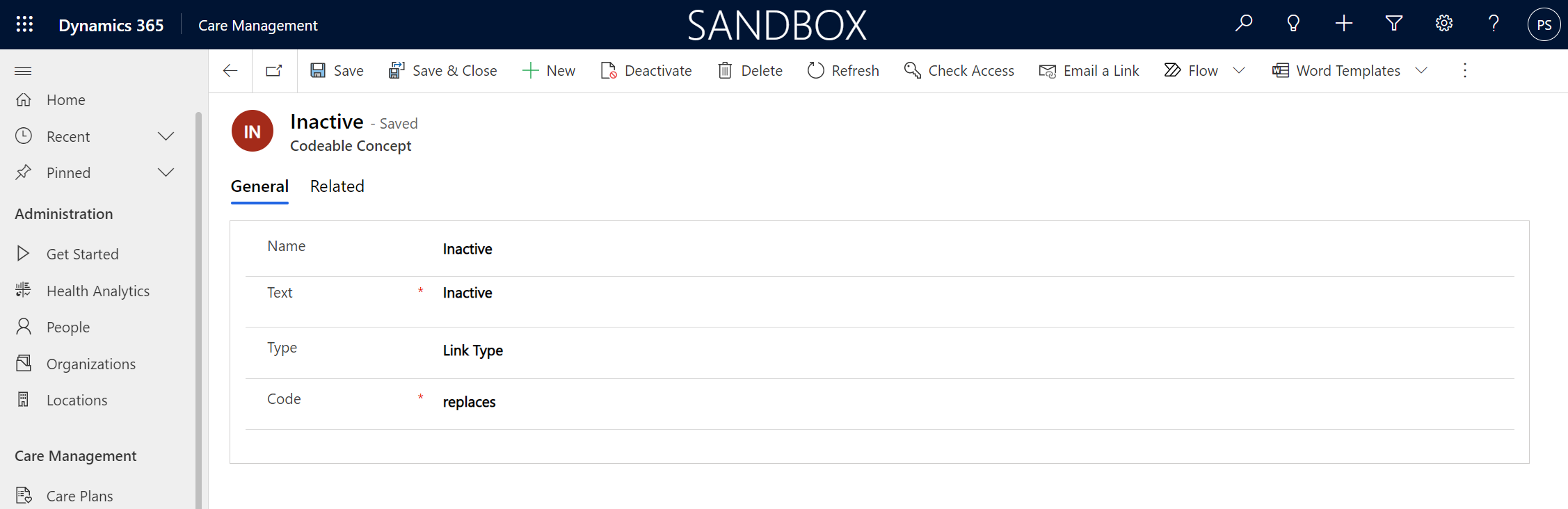
Task: Switch to the Related tab
Action: [337, 186]
